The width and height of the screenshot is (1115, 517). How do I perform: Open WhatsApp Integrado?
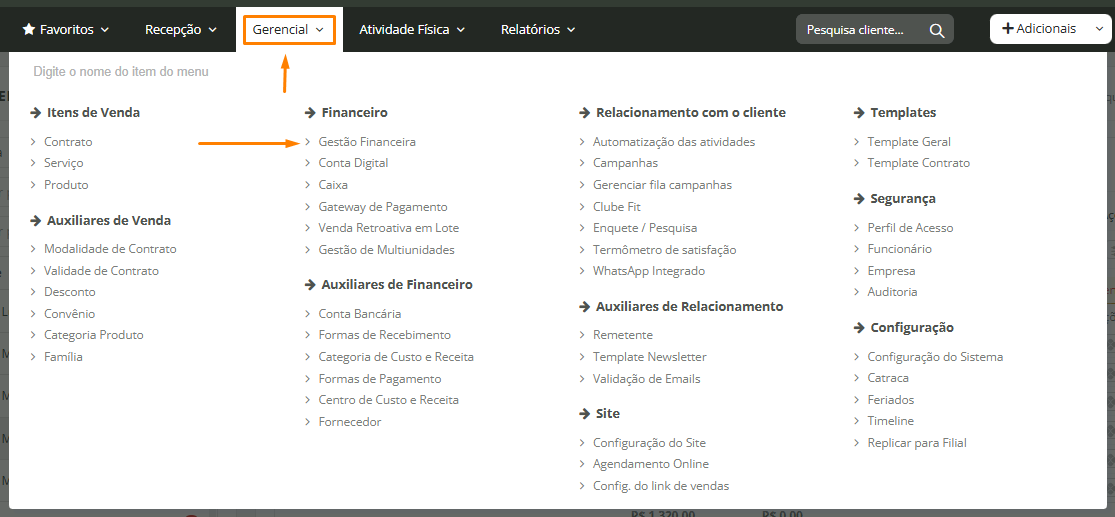tap(649, 271)
